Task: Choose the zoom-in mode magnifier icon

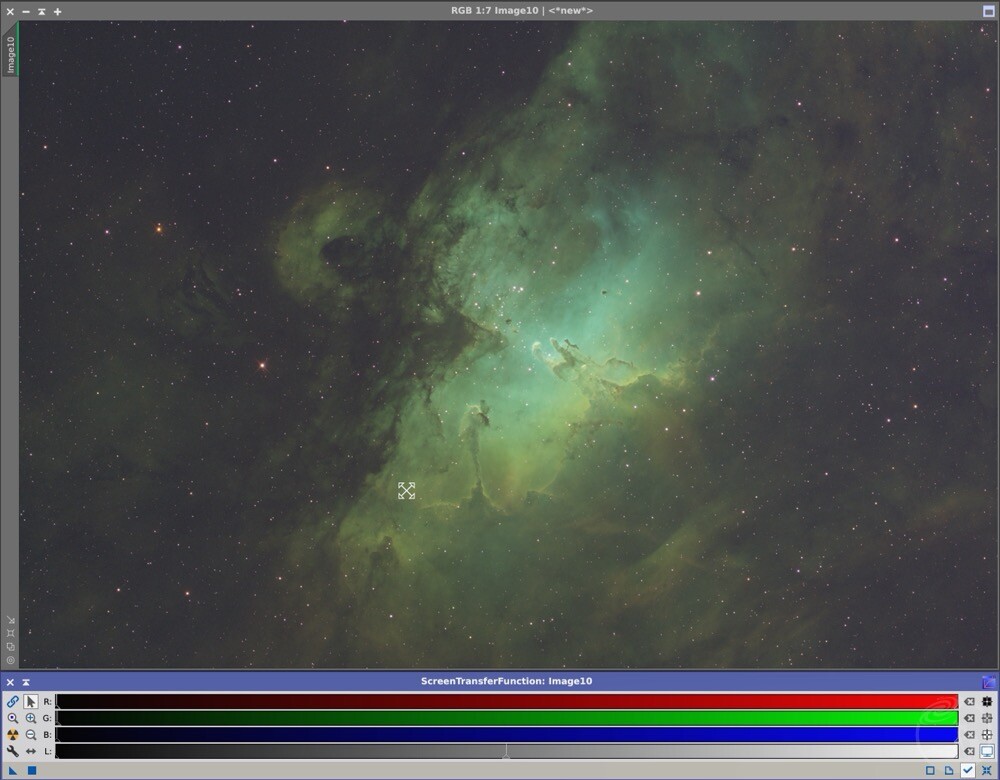Action: coord(31,718)
